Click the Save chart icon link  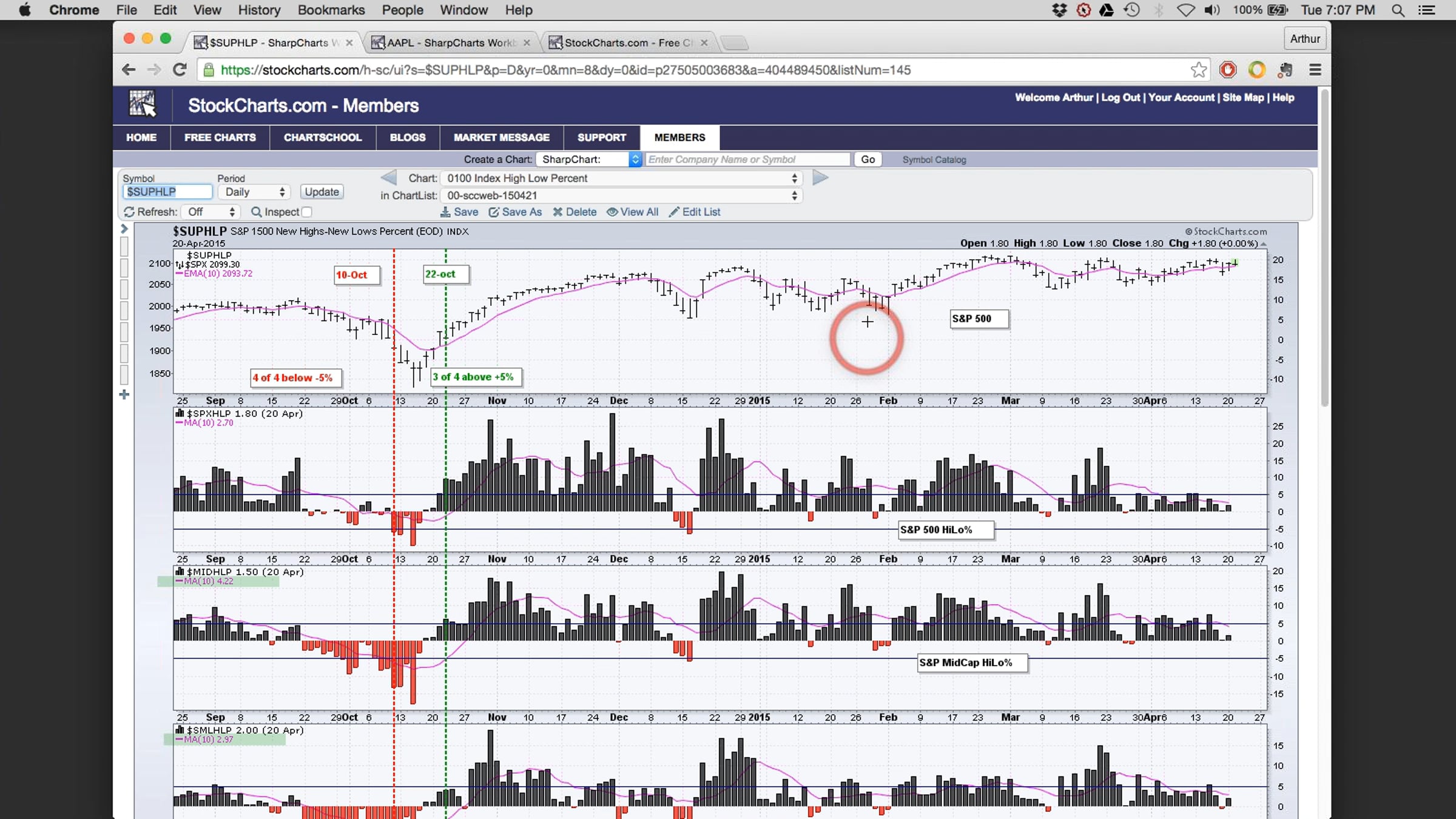pos(459,212)
